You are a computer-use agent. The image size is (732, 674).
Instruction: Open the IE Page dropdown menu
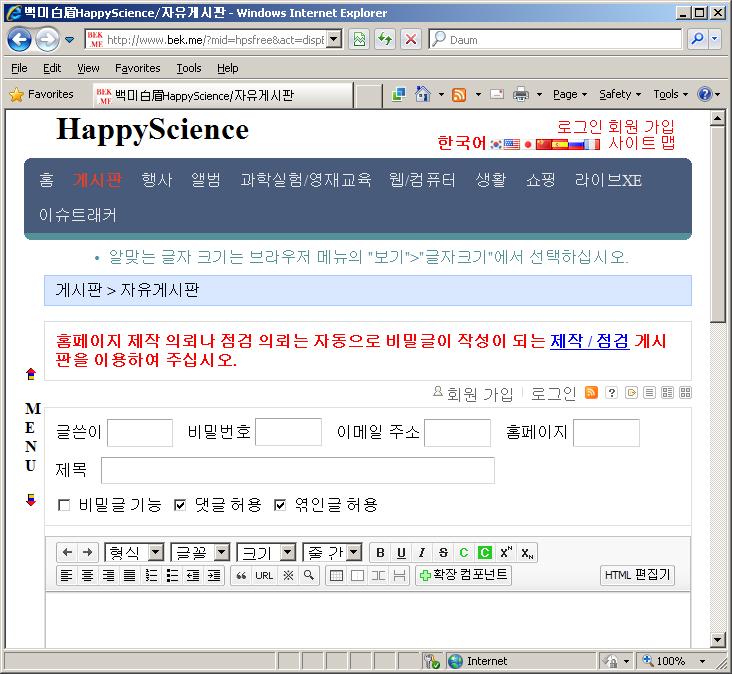[x=570, y=94]
